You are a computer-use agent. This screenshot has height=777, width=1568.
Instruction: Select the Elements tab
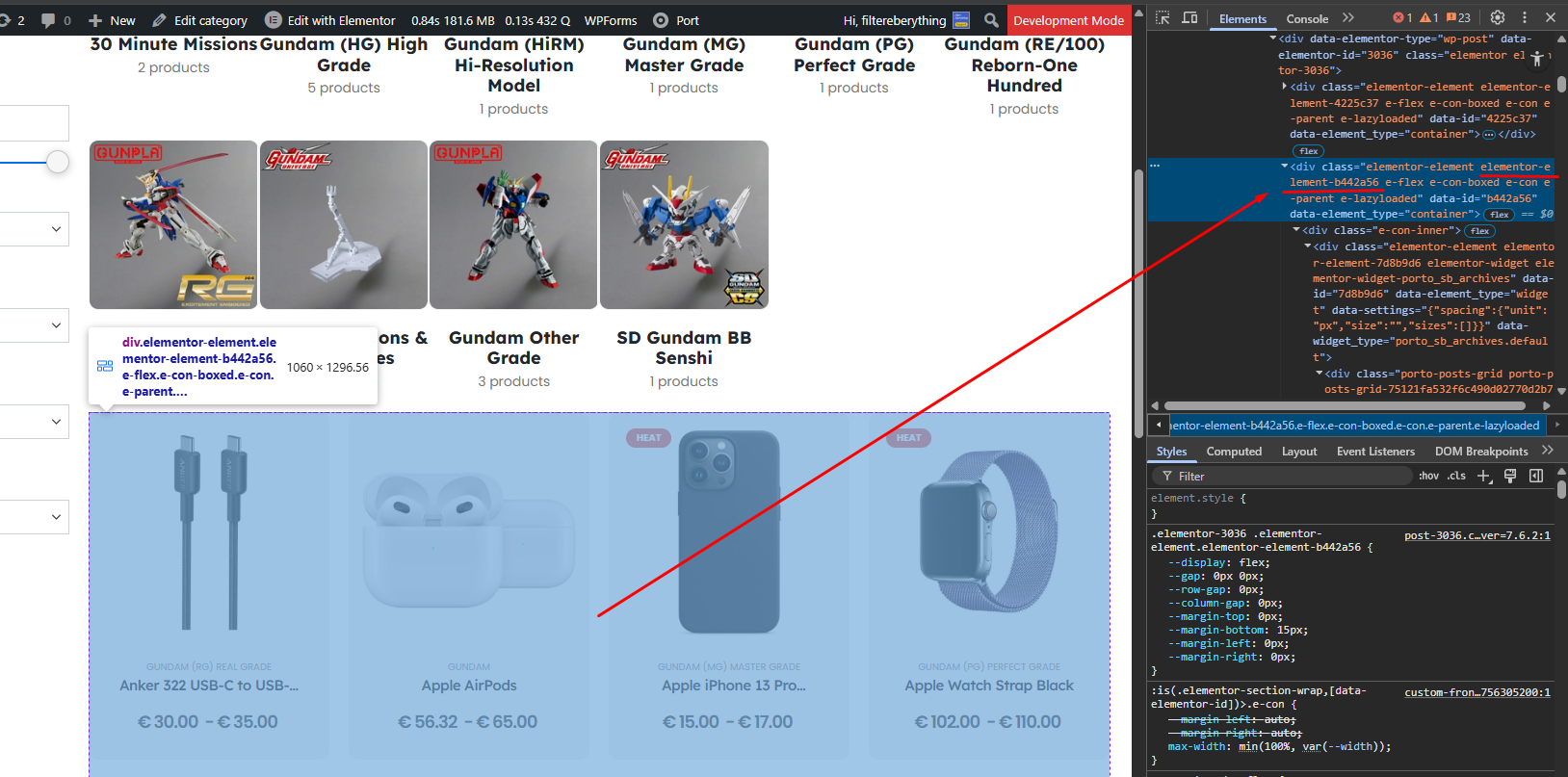(1242, 18)
